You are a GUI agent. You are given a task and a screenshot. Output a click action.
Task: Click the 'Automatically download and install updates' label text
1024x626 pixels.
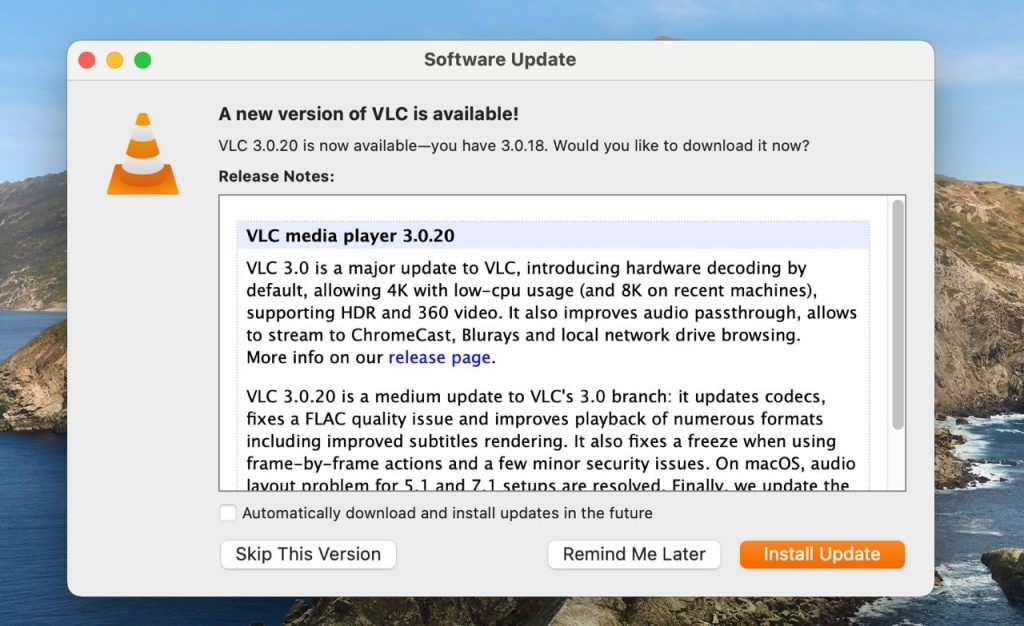coord(447,513)
